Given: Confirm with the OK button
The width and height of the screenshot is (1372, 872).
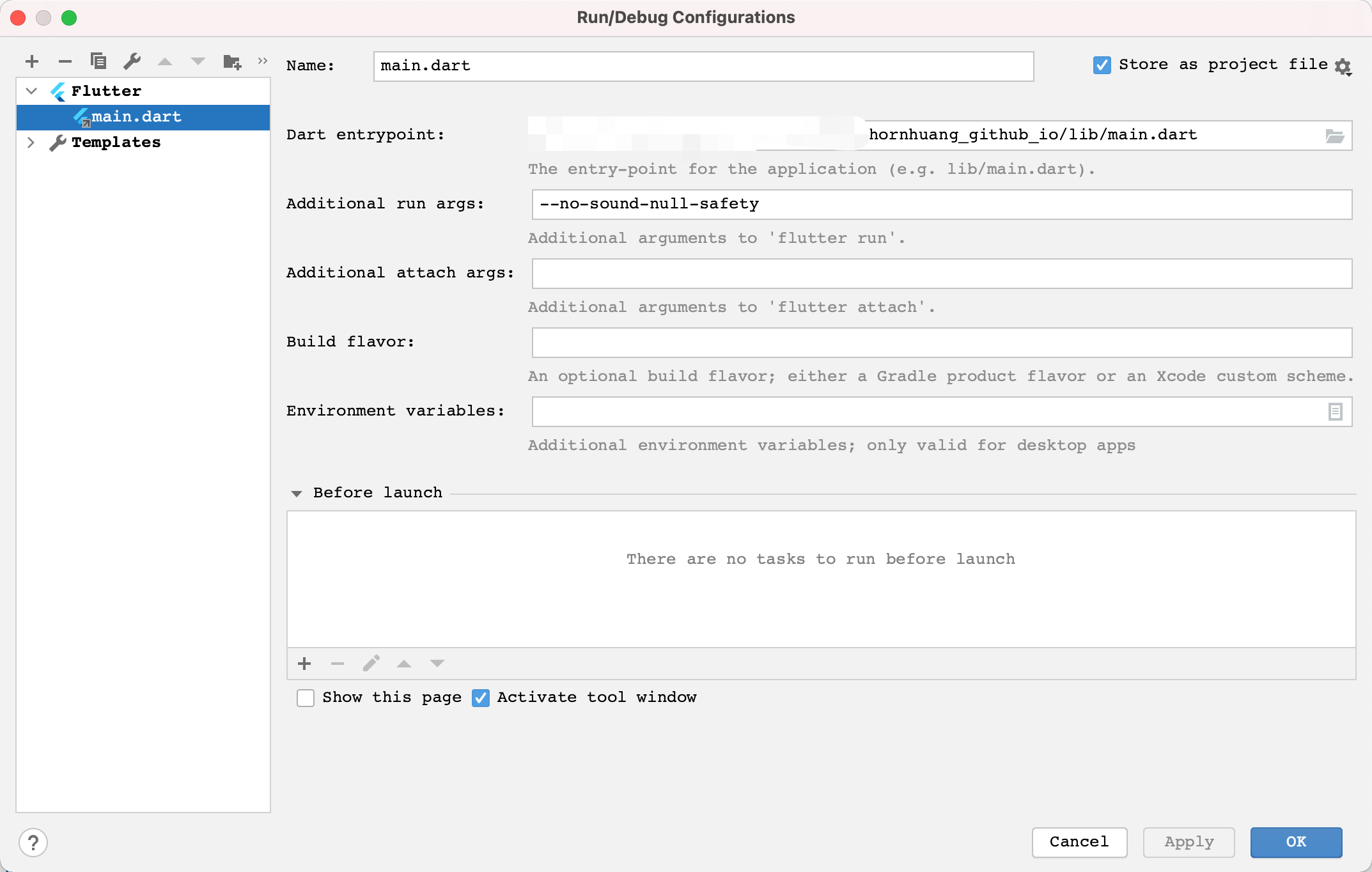Looking at the screenshot, I should click(x=1296, y=842).
